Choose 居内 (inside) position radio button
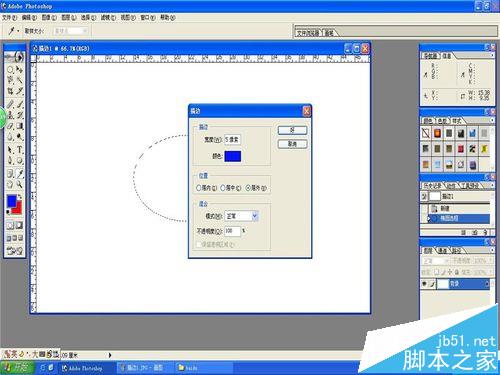The image size is (500, 375). (198, 188)
